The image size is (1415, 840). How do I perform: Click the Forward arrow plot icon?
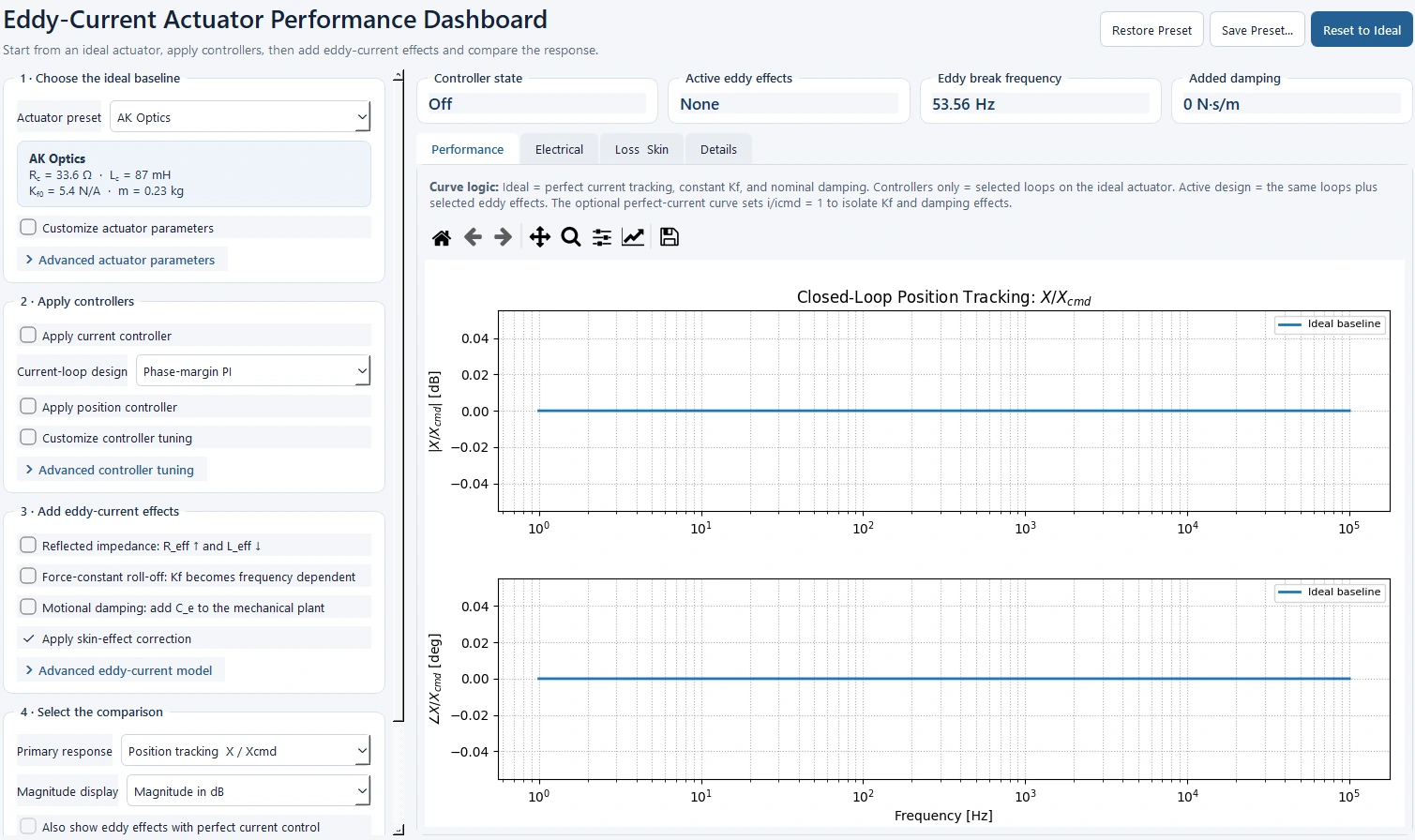504,237
